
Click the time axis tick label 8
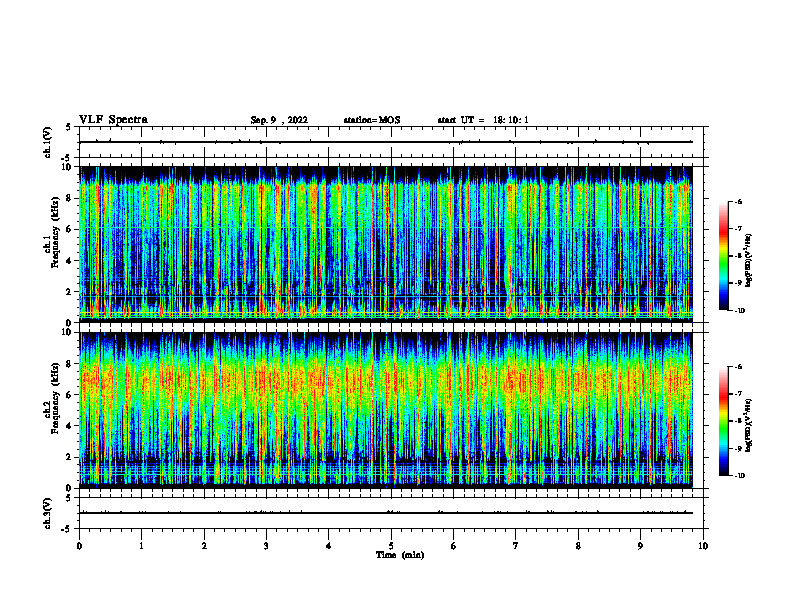click(578, 546)
